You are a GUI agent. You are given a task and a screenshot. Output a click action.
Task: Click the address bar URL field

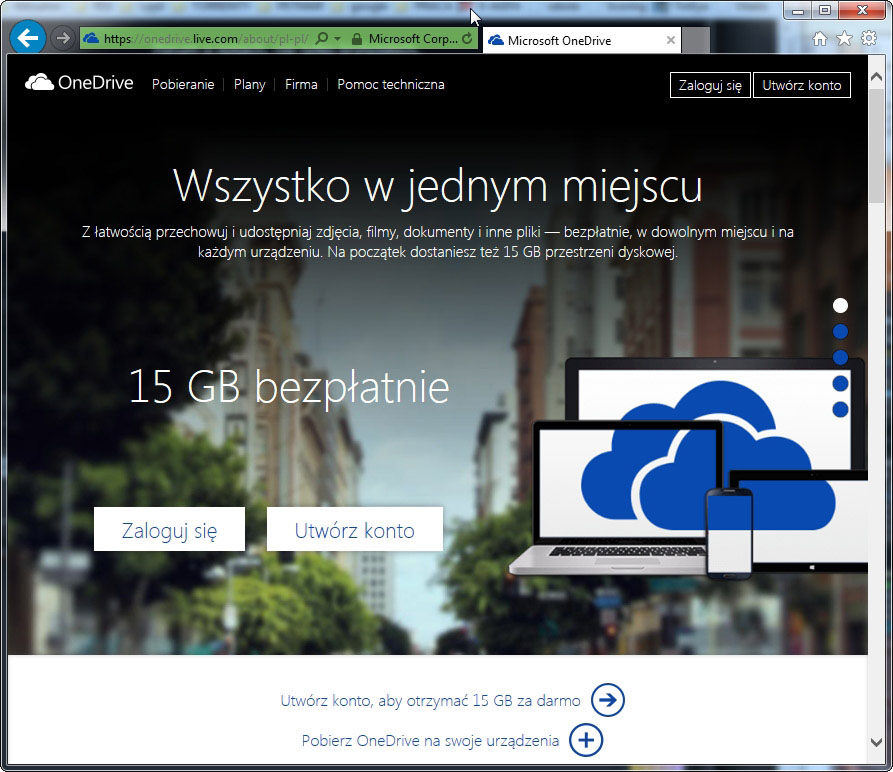206,39
